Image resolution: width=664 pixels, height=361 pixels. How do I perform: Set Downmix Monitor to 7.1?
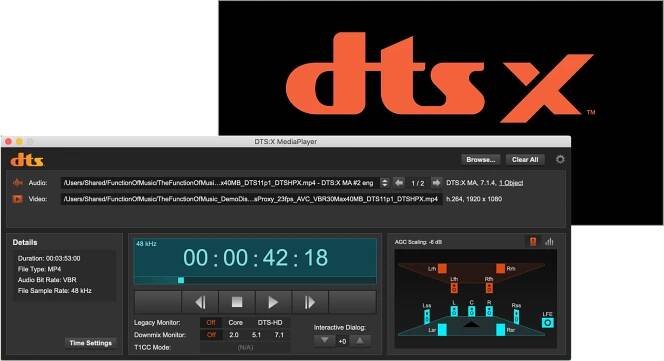(x=279, y=335)
